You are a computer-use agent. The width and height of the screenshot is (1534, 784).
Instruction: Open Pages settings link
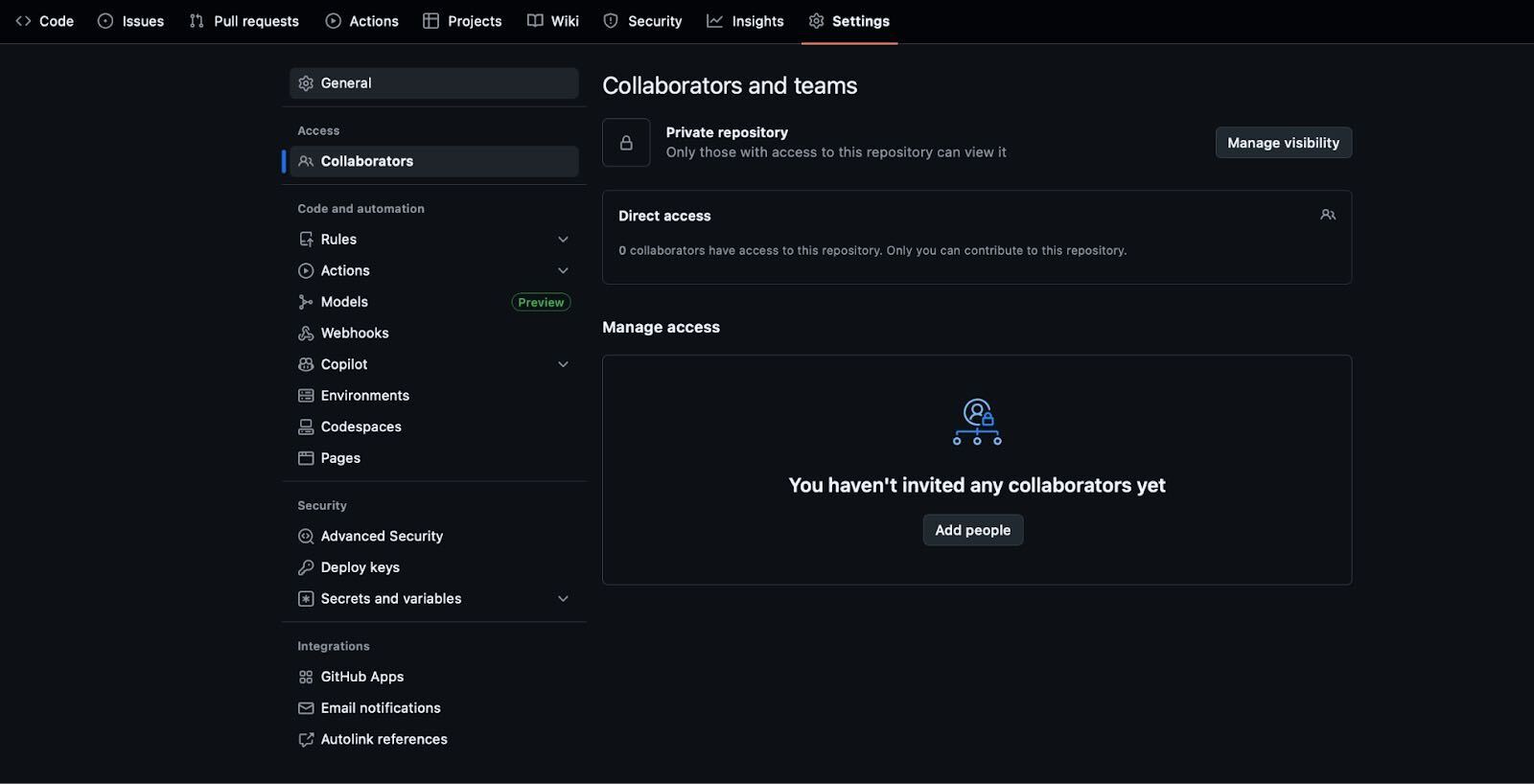pyautogui.click(x=434, y=458)
